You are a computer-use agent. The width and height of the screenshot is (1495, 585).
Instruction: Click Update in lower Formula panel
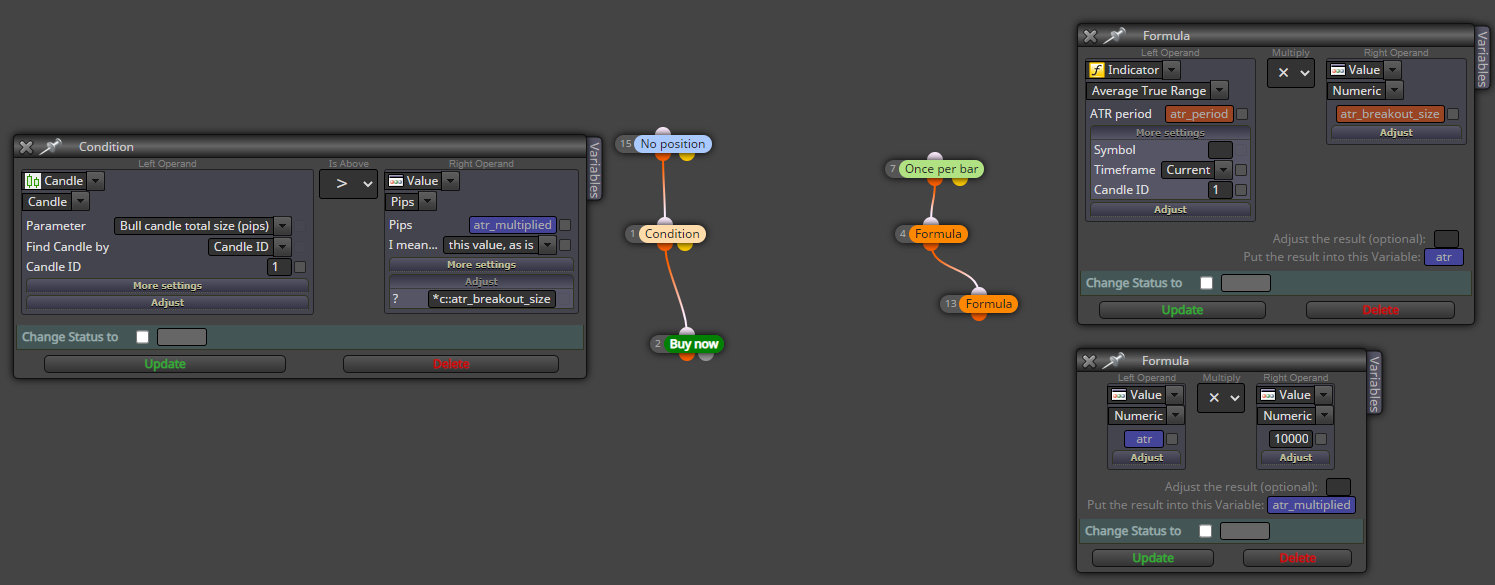(1153, 558)
